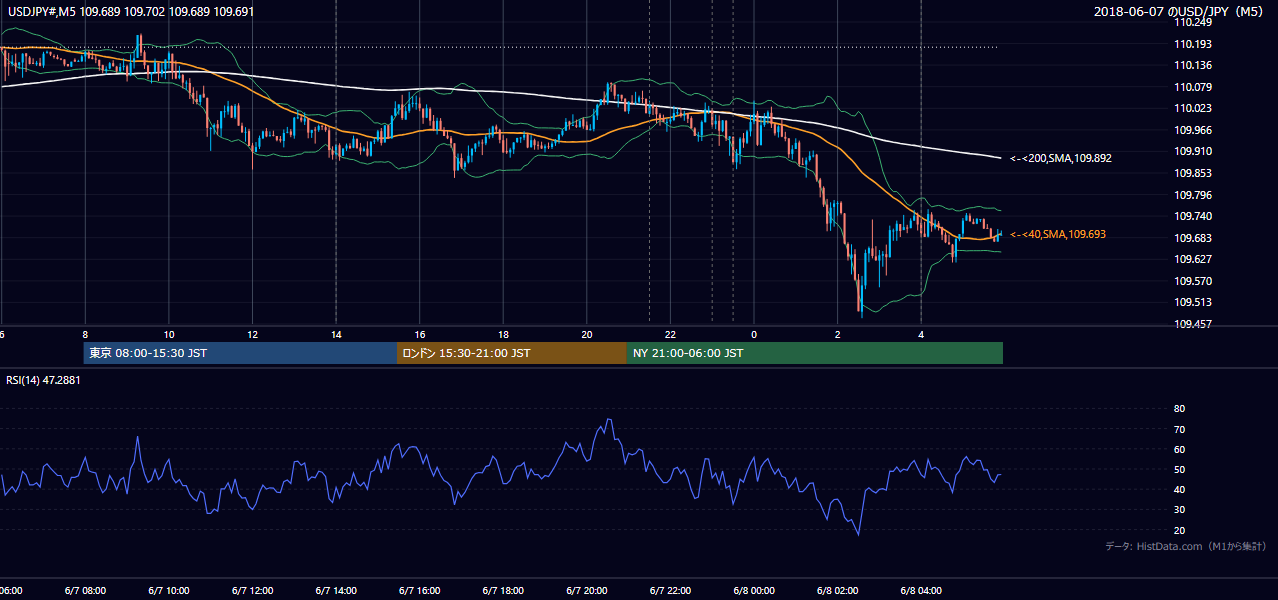Select the 6/7 16:00 date axis label

click(x=420, y=590)
